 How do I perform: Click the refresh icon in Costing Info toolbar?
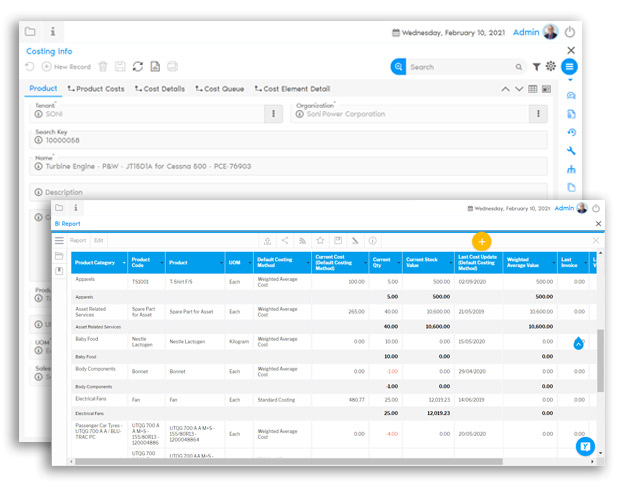[x=137, y=67]
